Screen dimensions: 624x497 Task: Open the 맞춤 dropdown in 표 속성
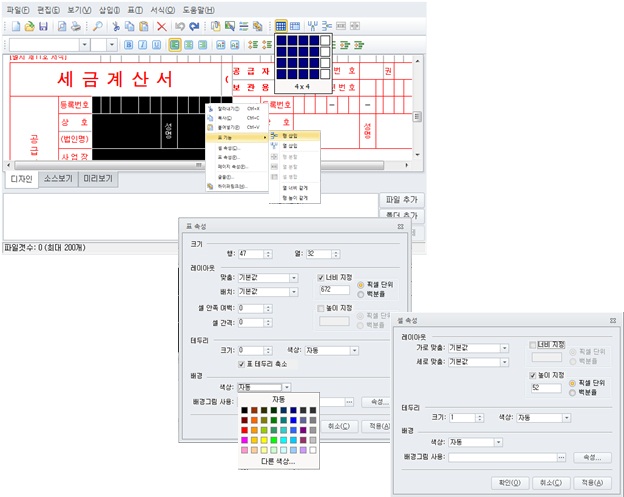pyautogui.click(x=294, y=278)
